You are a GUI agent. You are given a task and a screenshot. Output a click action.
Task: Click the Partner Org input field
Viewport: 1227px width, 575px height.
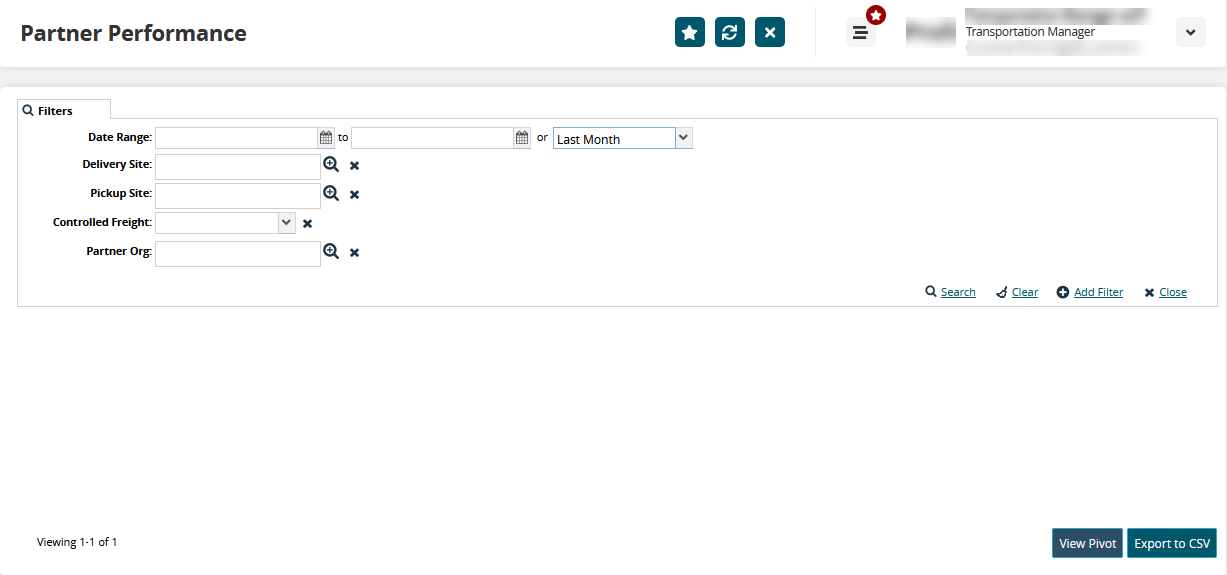[x=238, y=254]
